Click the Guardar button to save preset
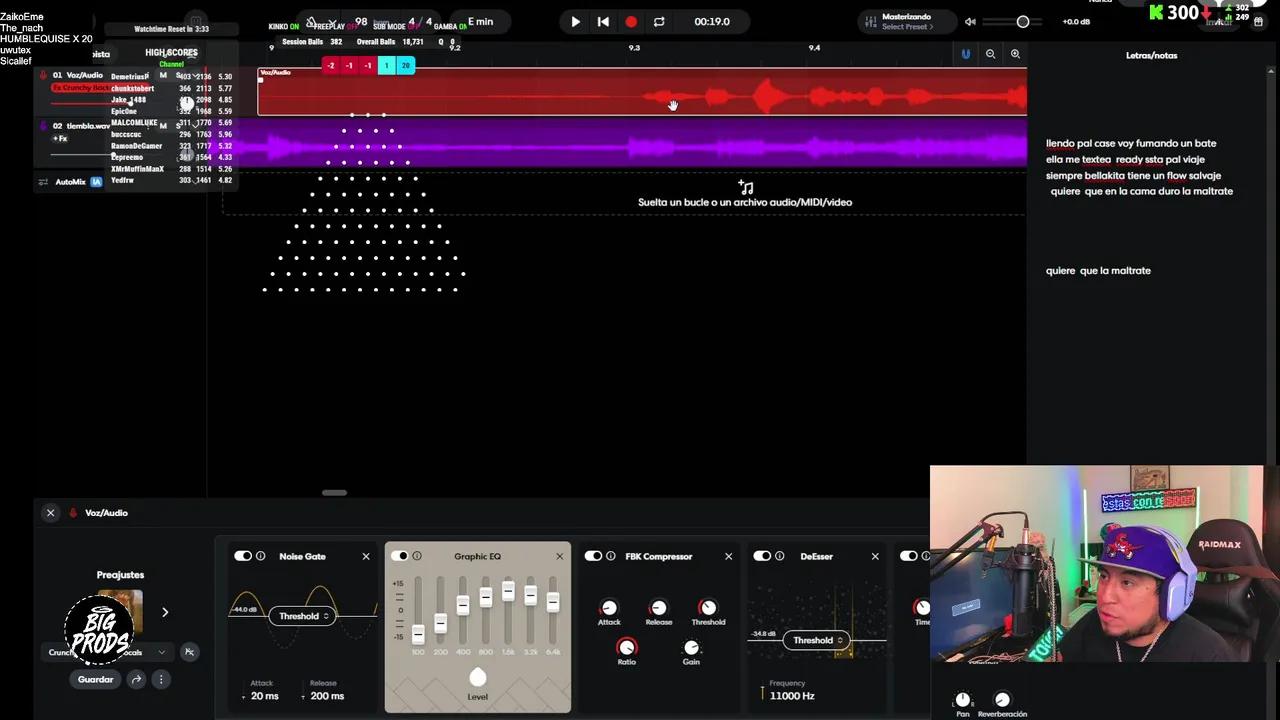The image size is (1280, 720). tap(96, 679)
